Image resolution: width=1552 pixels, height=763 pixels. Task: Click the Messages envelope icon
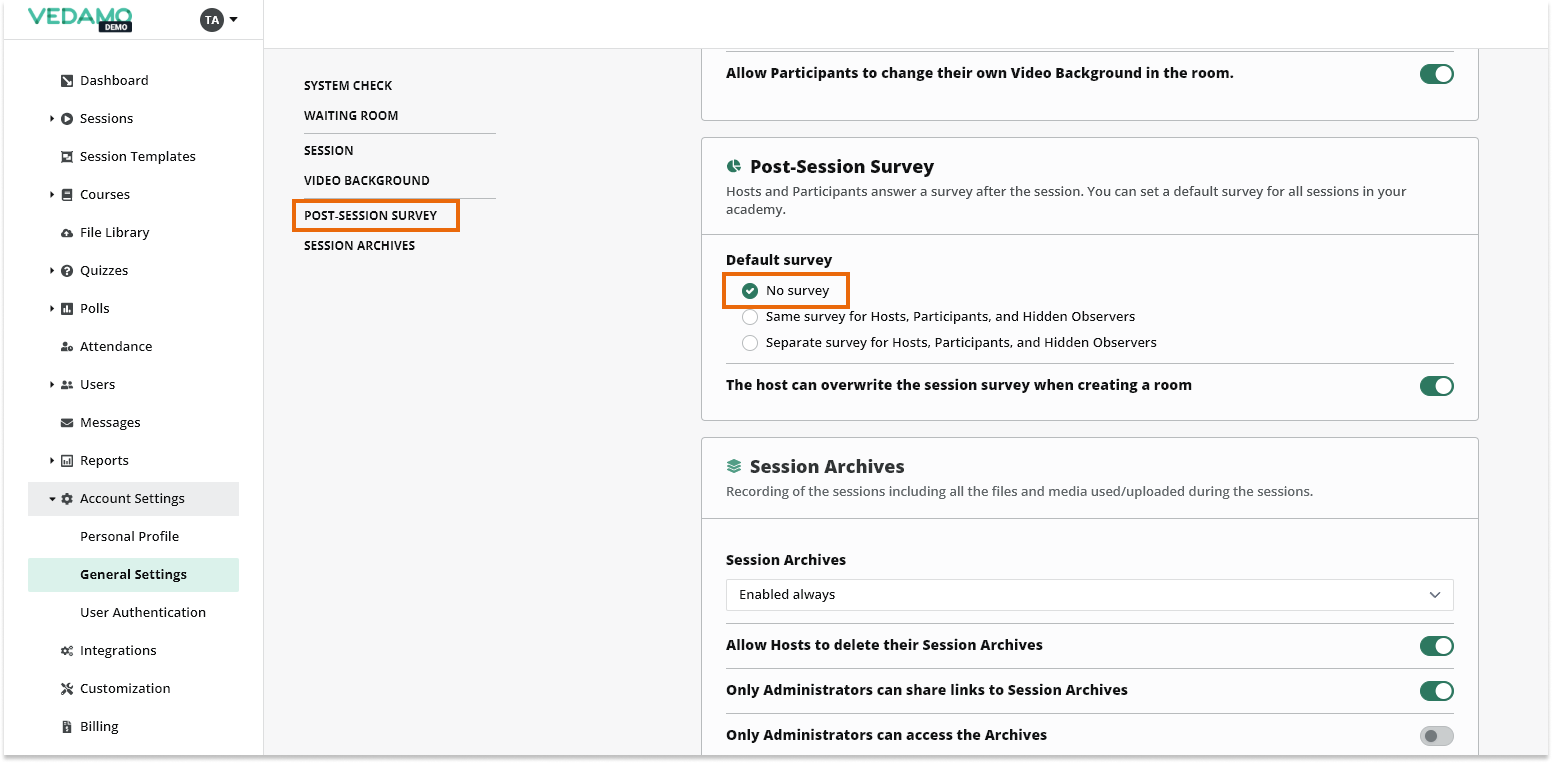[x=67, y=423]
